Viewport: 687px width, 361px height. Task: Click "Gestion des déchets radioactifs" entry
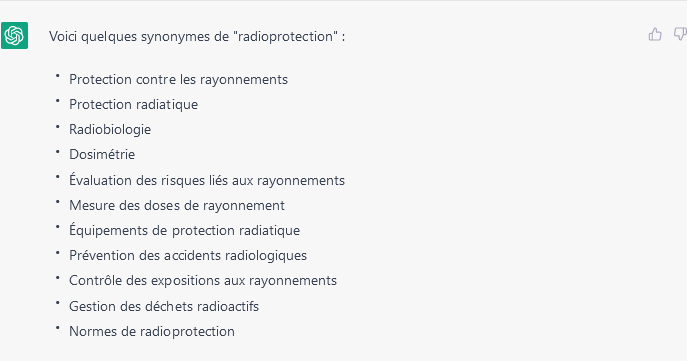click(x=164, y=306)
